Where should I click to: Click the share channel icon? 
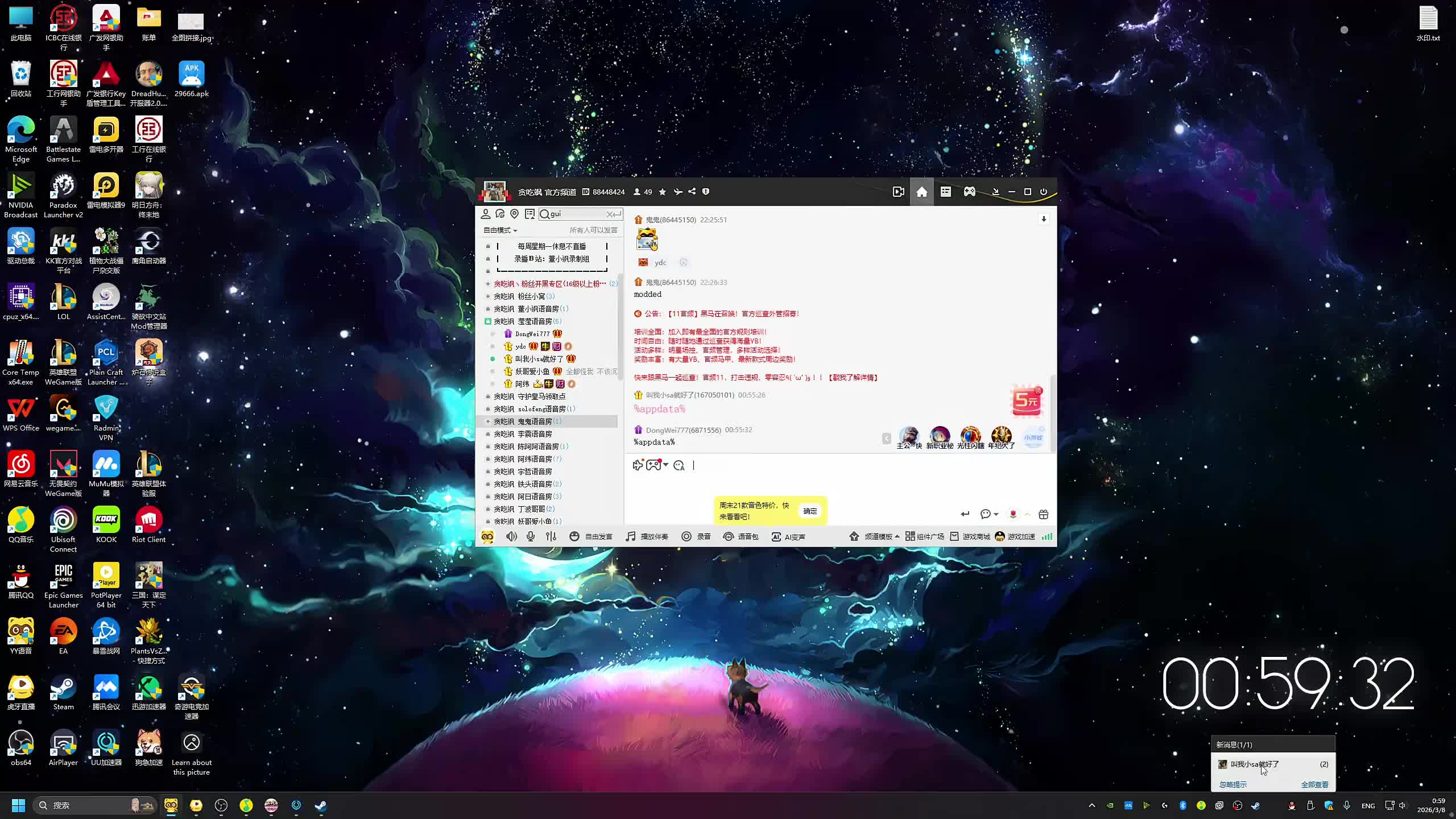coord(692,192)
